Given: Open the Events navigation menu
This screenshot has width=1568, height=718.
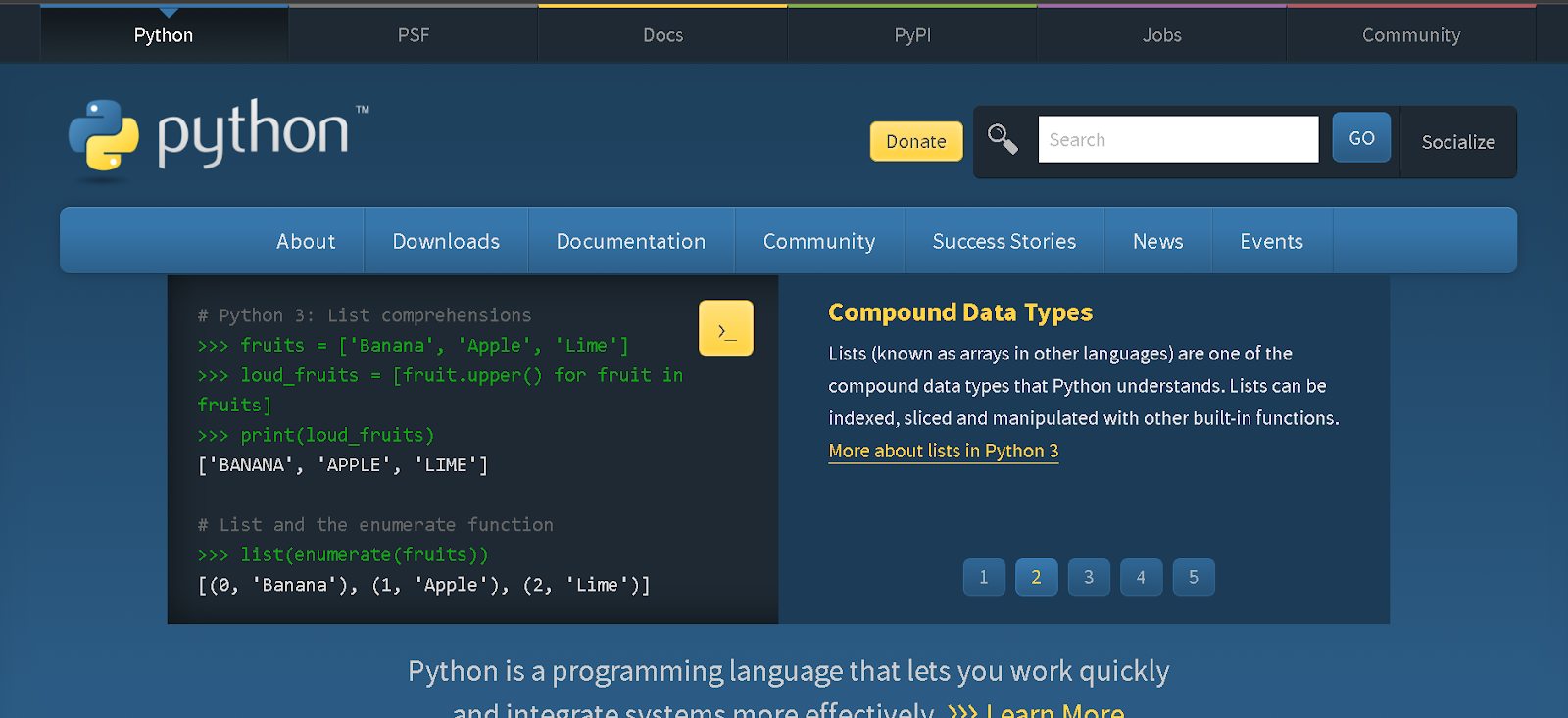Looking at the screenshot, I should (x=1272, y=241).
